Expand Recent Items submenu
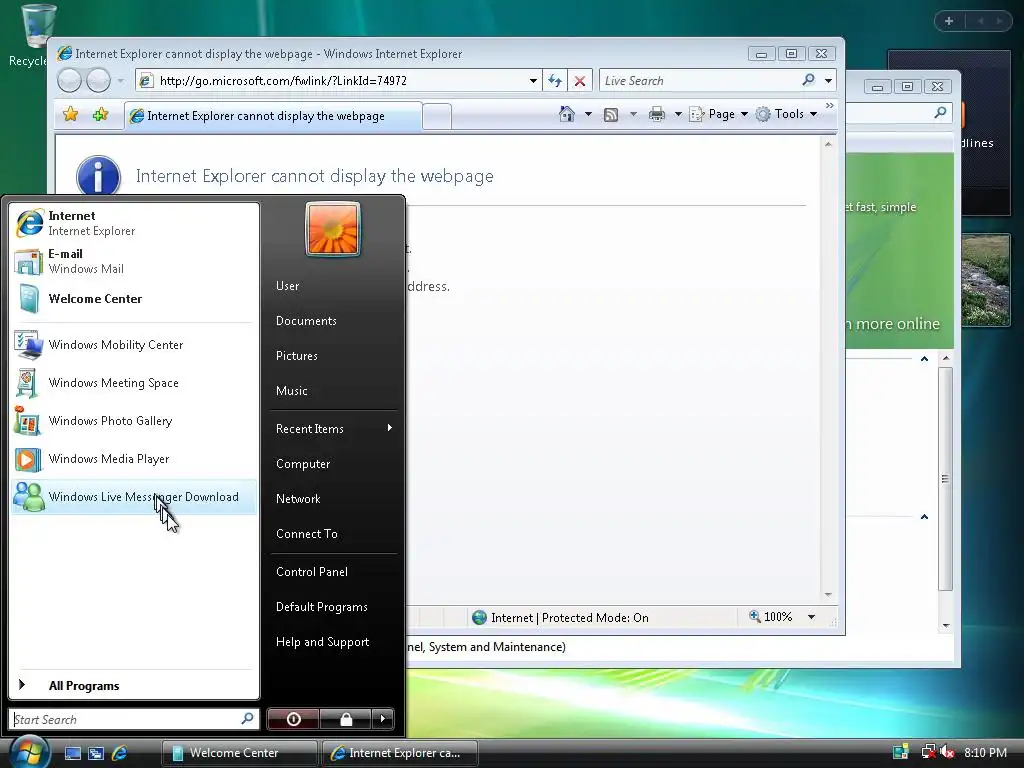The height and width of the screenshot is (768, 1024). pyautogui.click(x=333, y=428)
